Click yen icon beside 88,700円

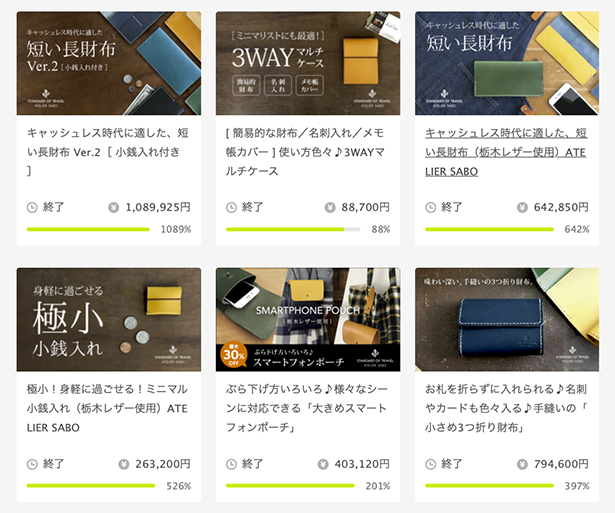click(330, 207)
